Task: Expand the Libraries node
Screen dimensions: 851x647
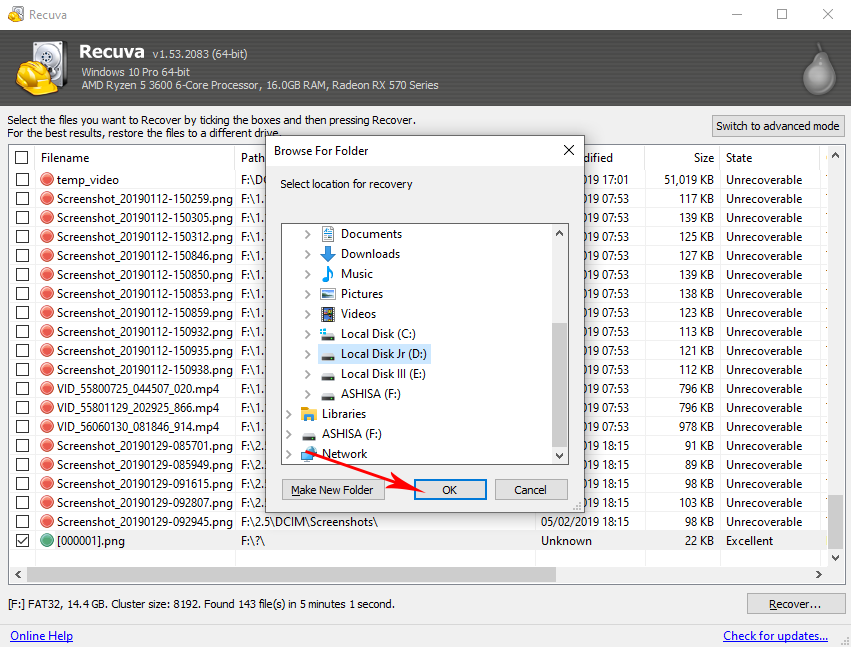Action: pyautogui.click(x=289, y=414)
